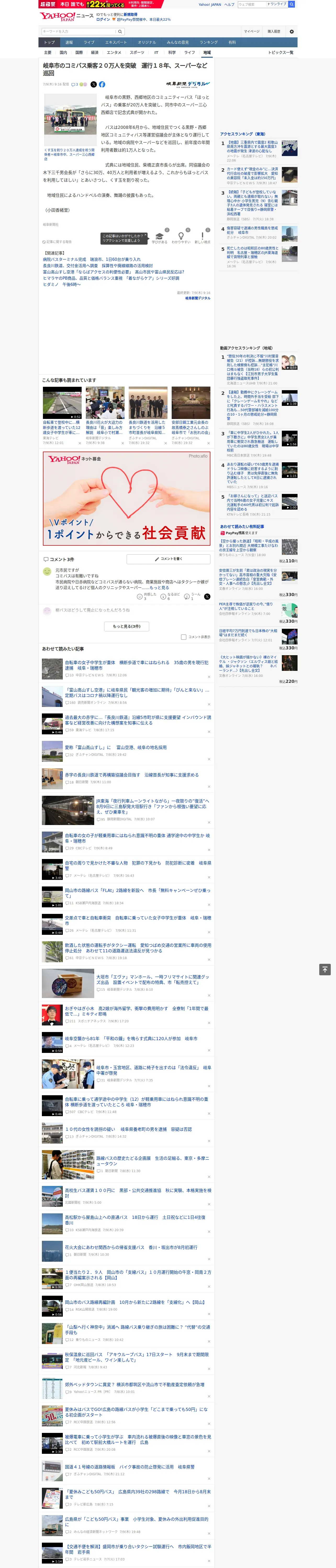Click the blue web search button
This screenshot has height=1568, width=336.
tap(292, 4)
